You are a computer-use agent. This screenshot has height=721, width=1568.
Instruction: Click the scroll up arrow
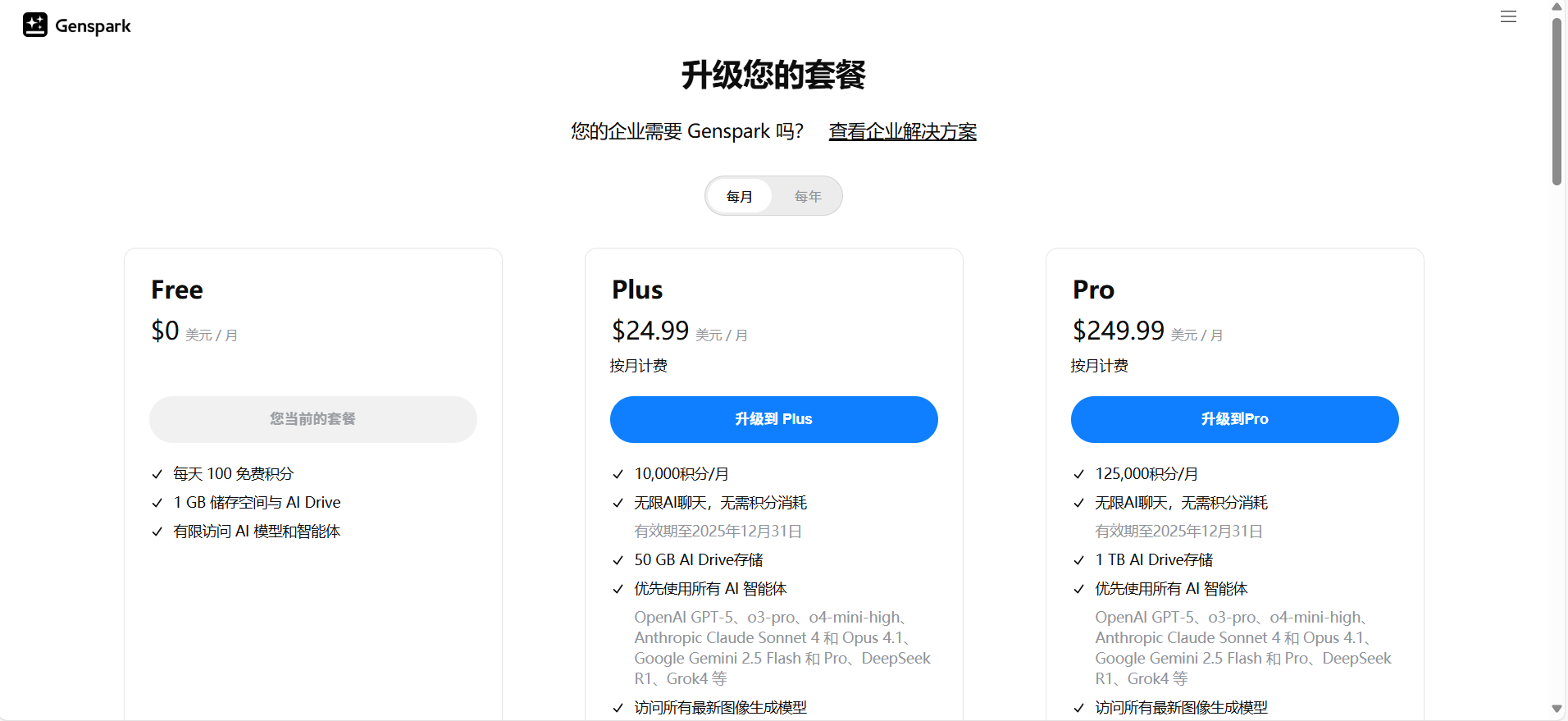[1557, 7]
